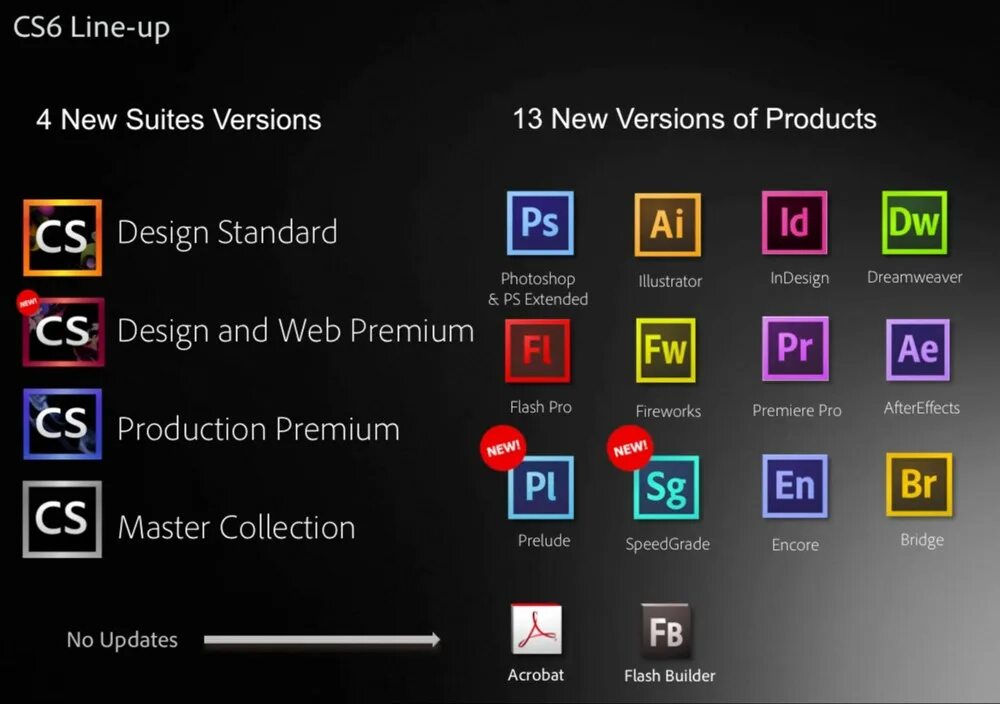
Task: Click the 'Dreamweaver' caption
Action: [x=915, y=277]
